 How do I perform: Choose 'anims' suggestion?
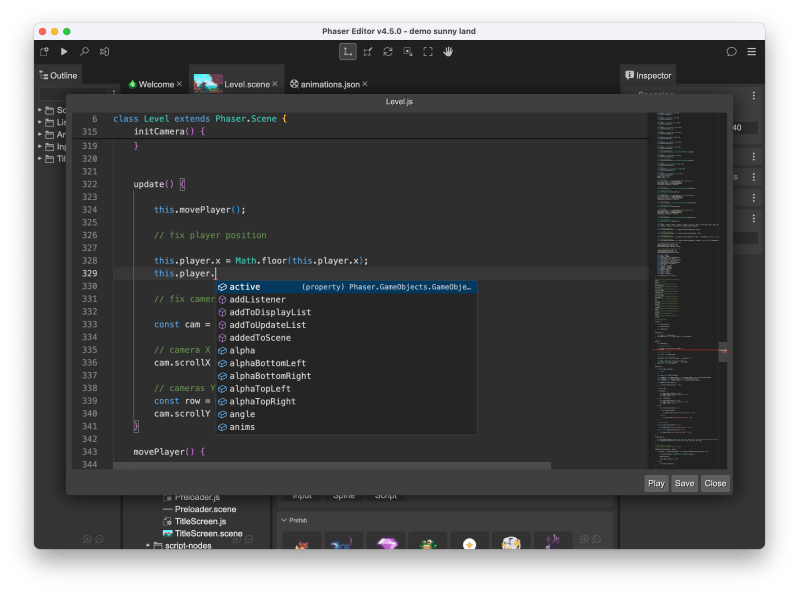pyautogui.click(x=347, y=427)
